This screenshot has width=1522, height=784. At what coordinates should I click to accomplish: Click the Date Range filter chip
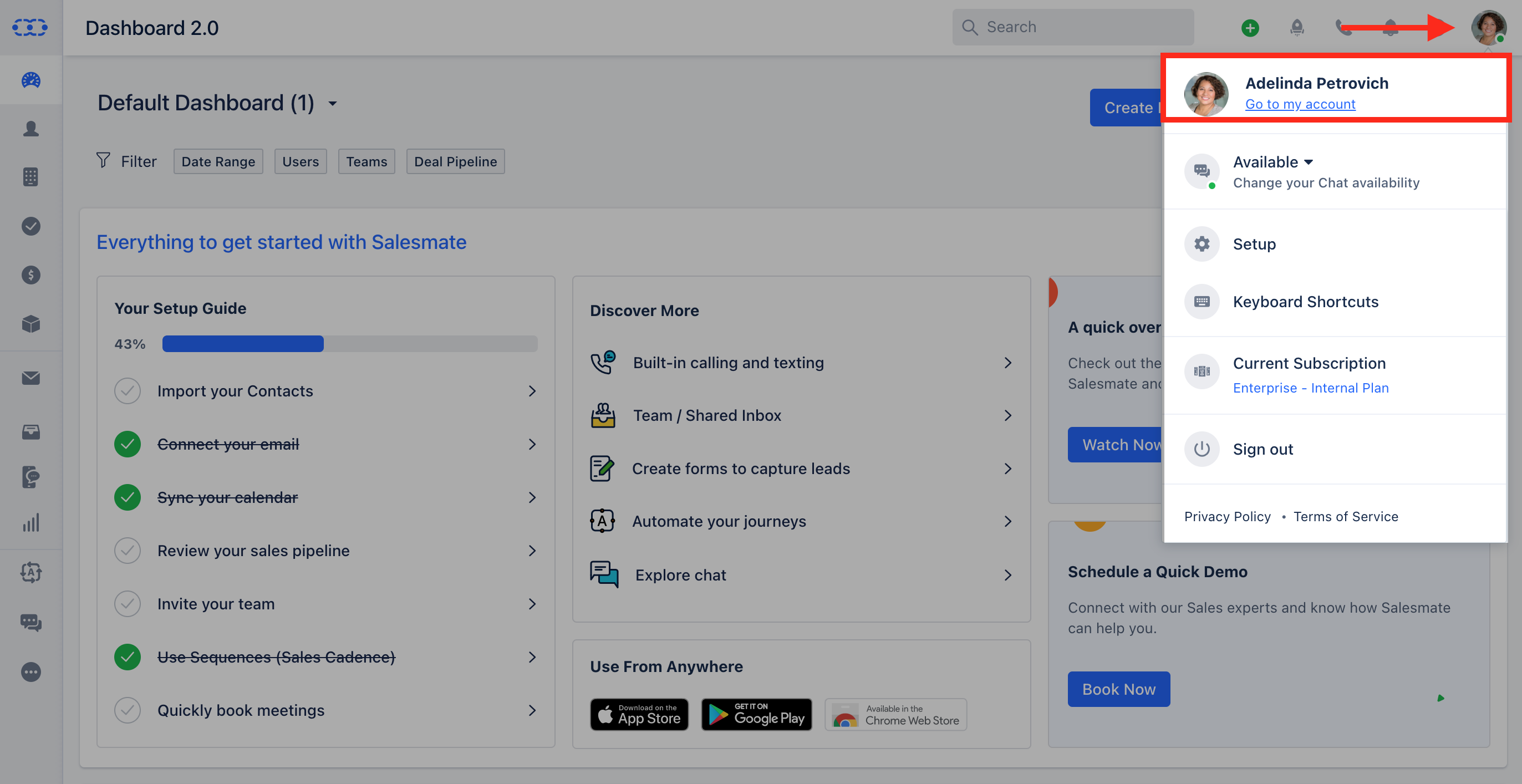(x=218, y=161)
